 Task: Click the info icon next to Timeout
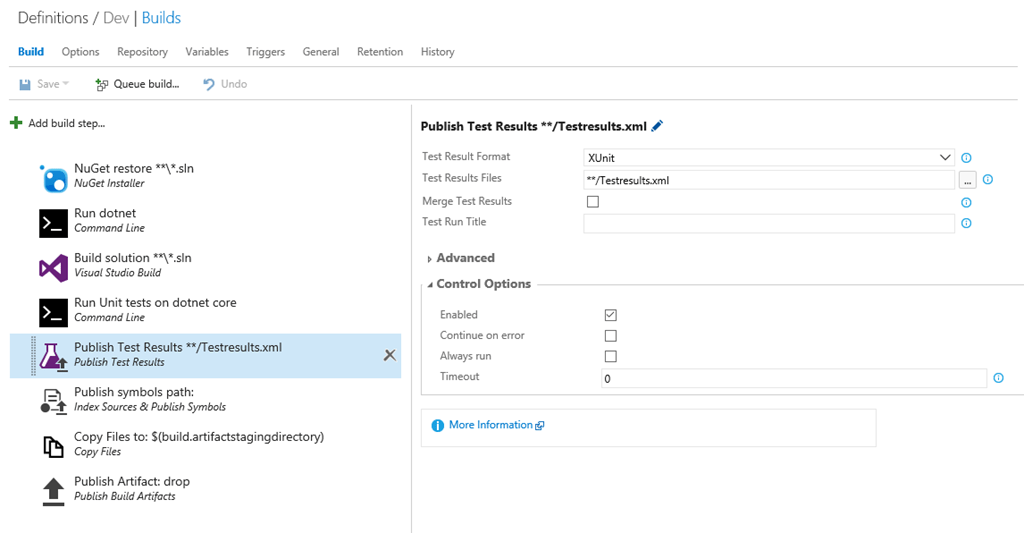point(999,378)
